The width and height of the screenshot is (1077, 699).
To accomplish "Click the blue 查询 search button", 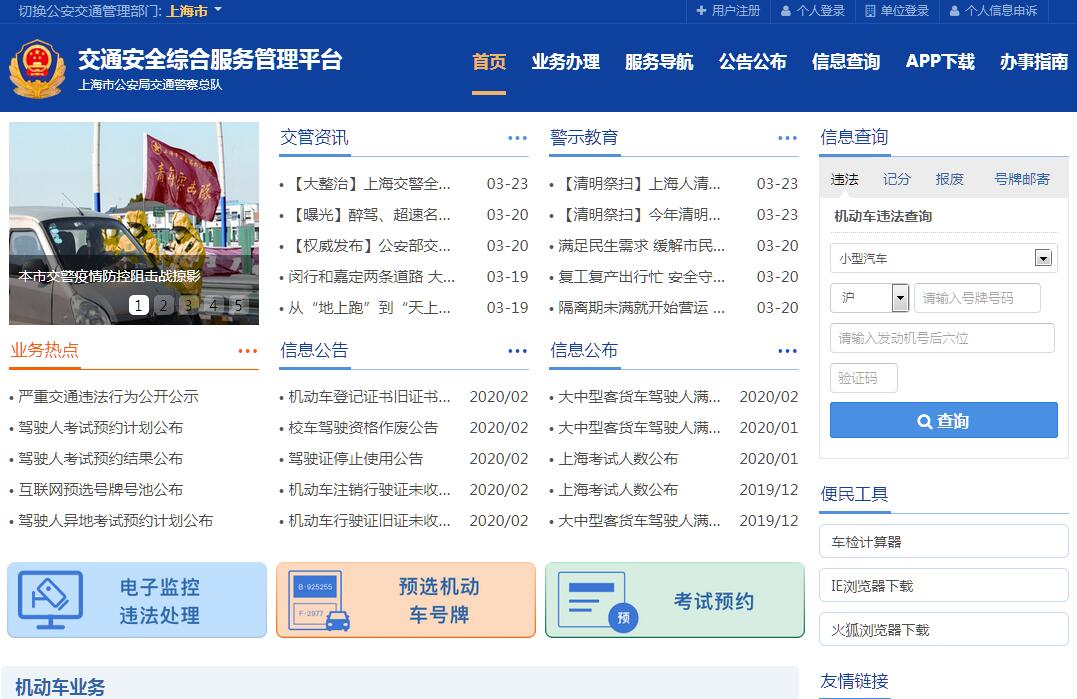I will (x=943, y=421).
